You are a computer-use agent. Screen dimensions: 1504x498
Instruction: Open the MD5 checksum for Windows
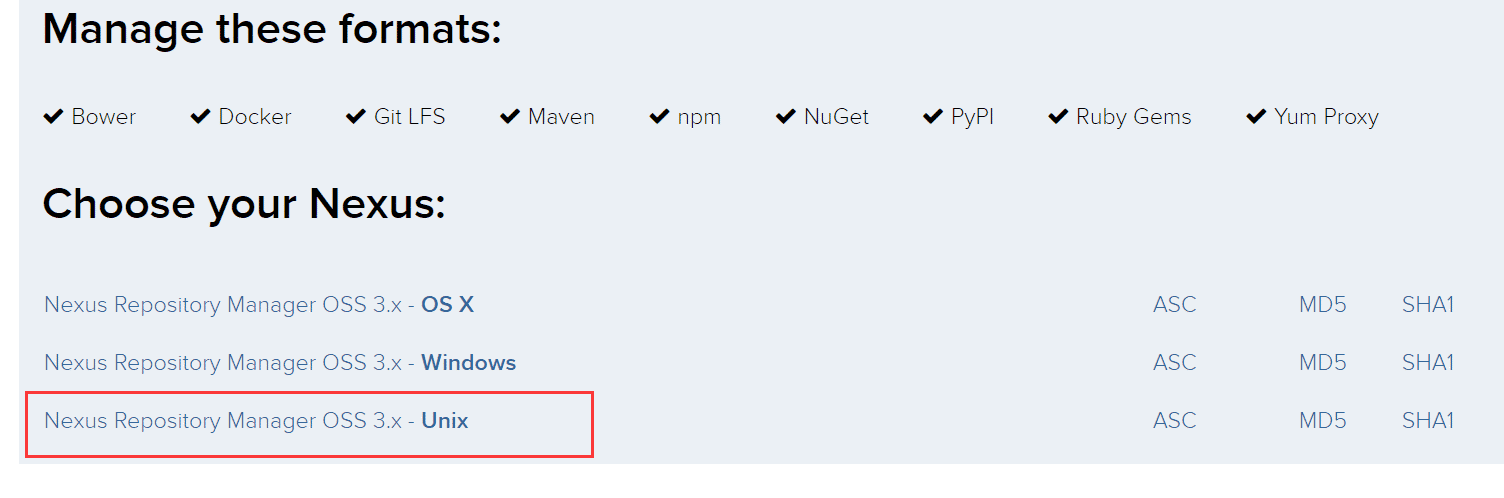pyautogui.click(x=1322, y=362)
